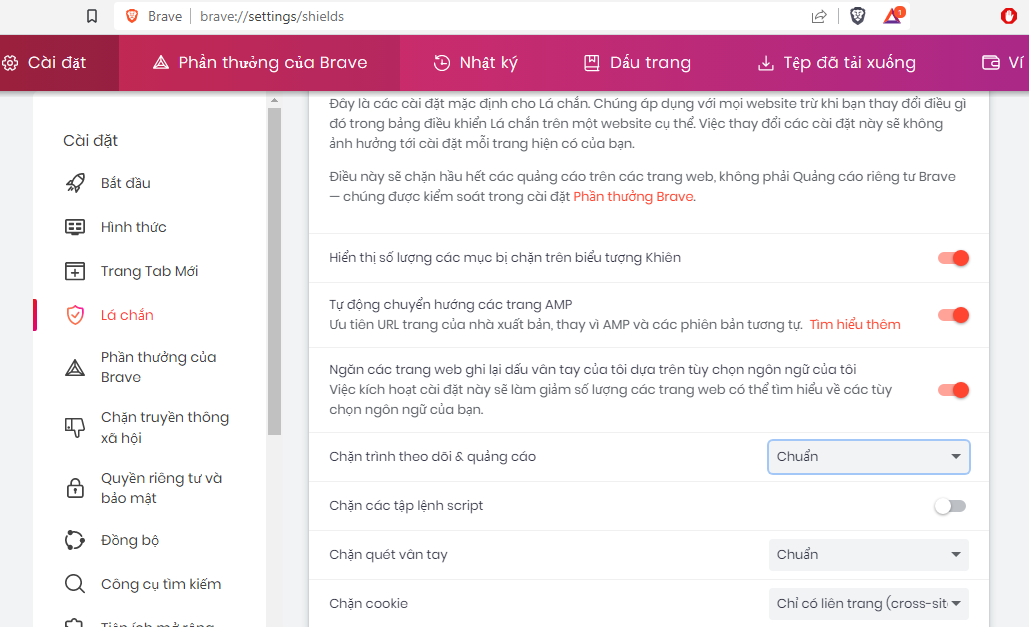This screenshot has height=627, width=1029.
Task: Enable the Chặn các tập lệnh script toggle
Action: coord(950,506)
